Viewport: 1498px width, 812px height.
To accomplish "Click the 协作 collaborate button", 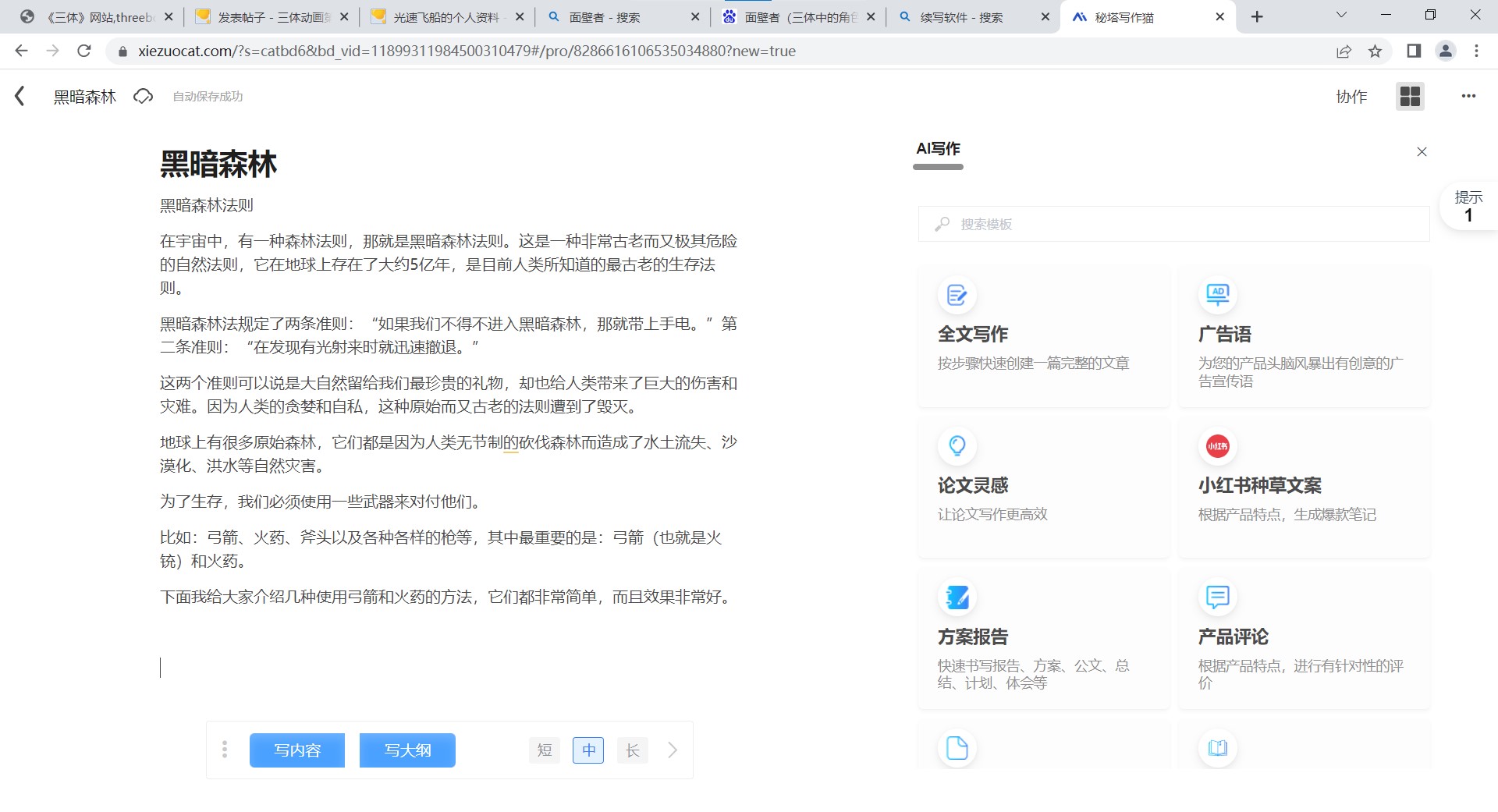I will click(x=1351, y=96).
